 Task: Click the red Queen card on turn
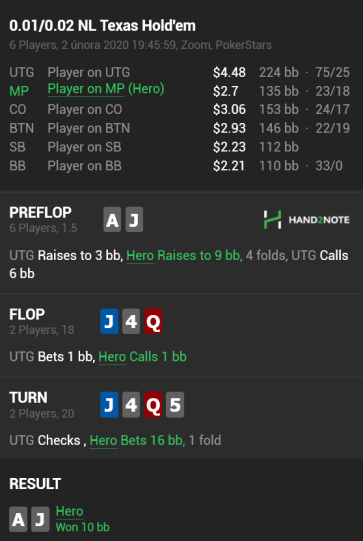(x=153, y=405)
